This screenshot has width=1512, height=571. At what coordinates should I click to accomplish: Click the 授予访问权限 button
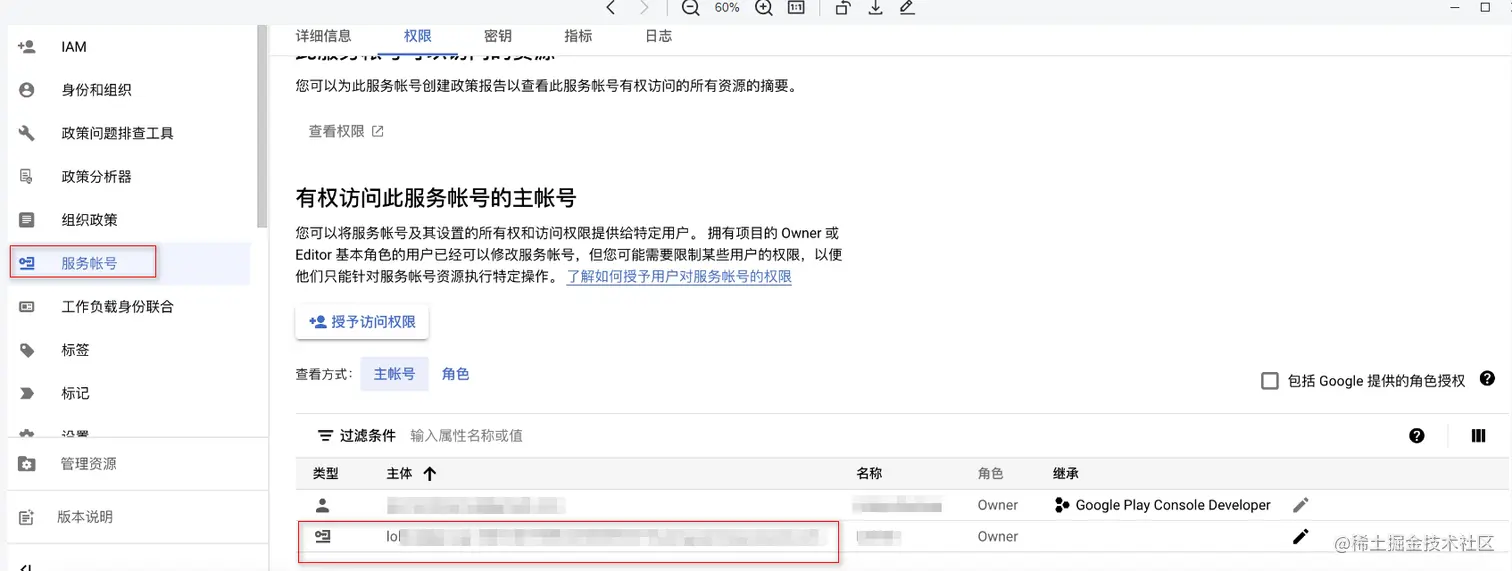(x=362, y=322)
